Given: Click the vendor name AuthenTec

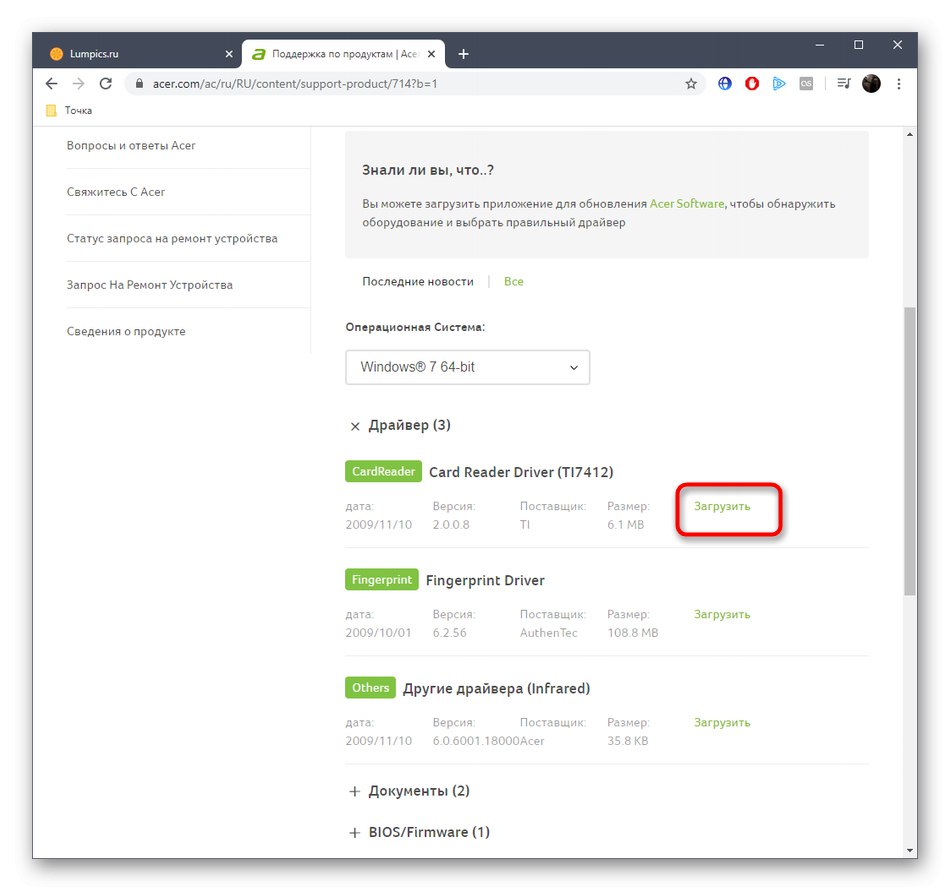Looking at the screenshot, I should coord(548,632).
